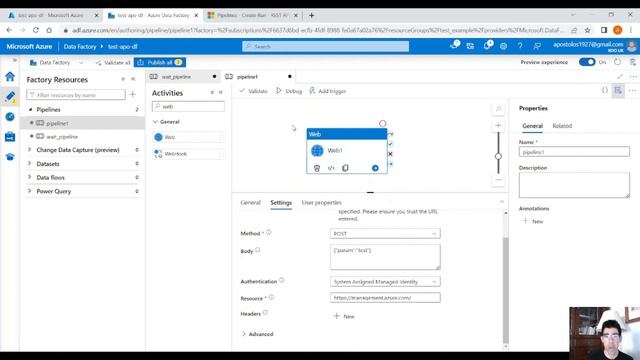Open the Data Factory switcher dropdown
The height and width of the screenshot is (360, 640).
click(x=56, y=62)
